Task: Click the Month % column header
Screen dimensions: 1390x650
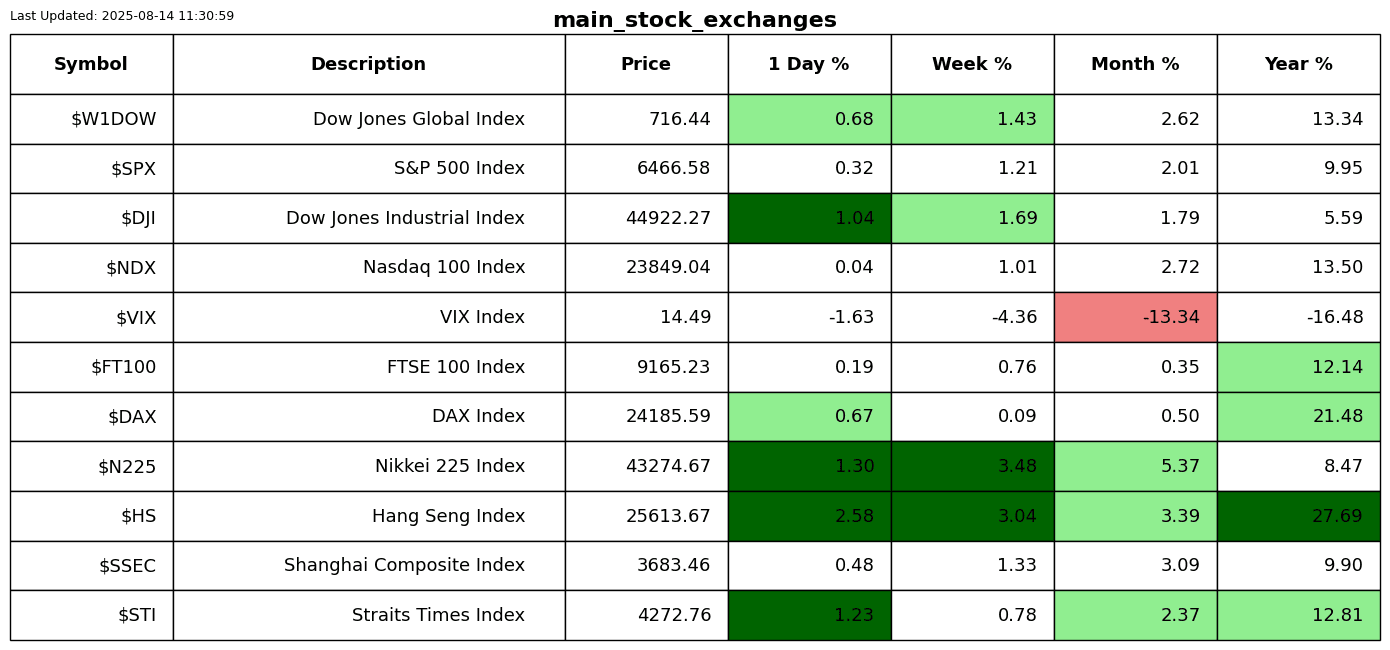Action: pyautogui.click(x=1135, y=65)
